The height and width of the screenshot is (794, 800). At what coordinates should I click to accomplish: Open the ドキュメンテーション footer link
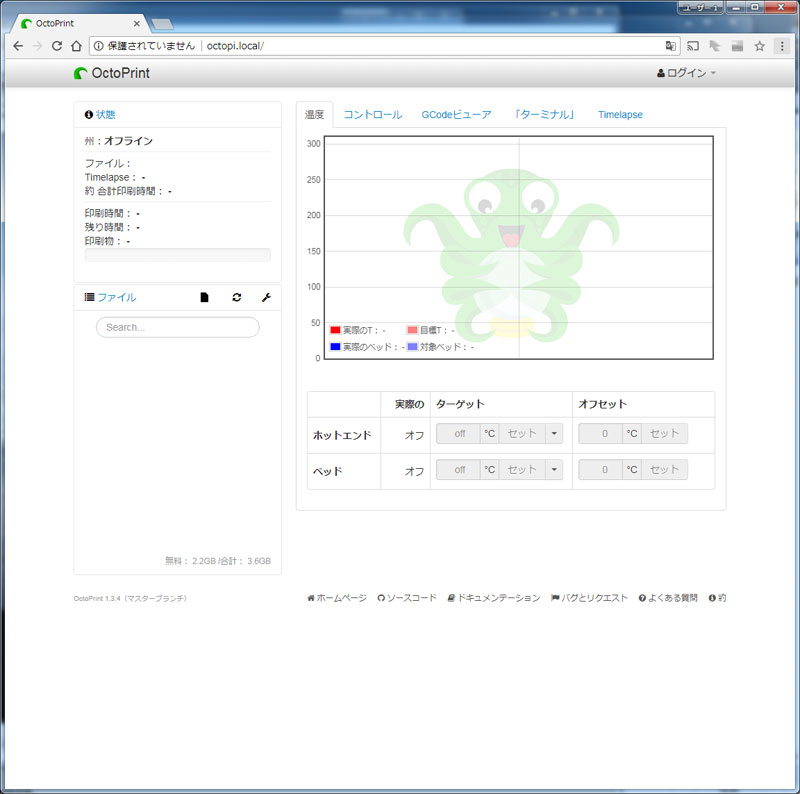pos(494,598)
